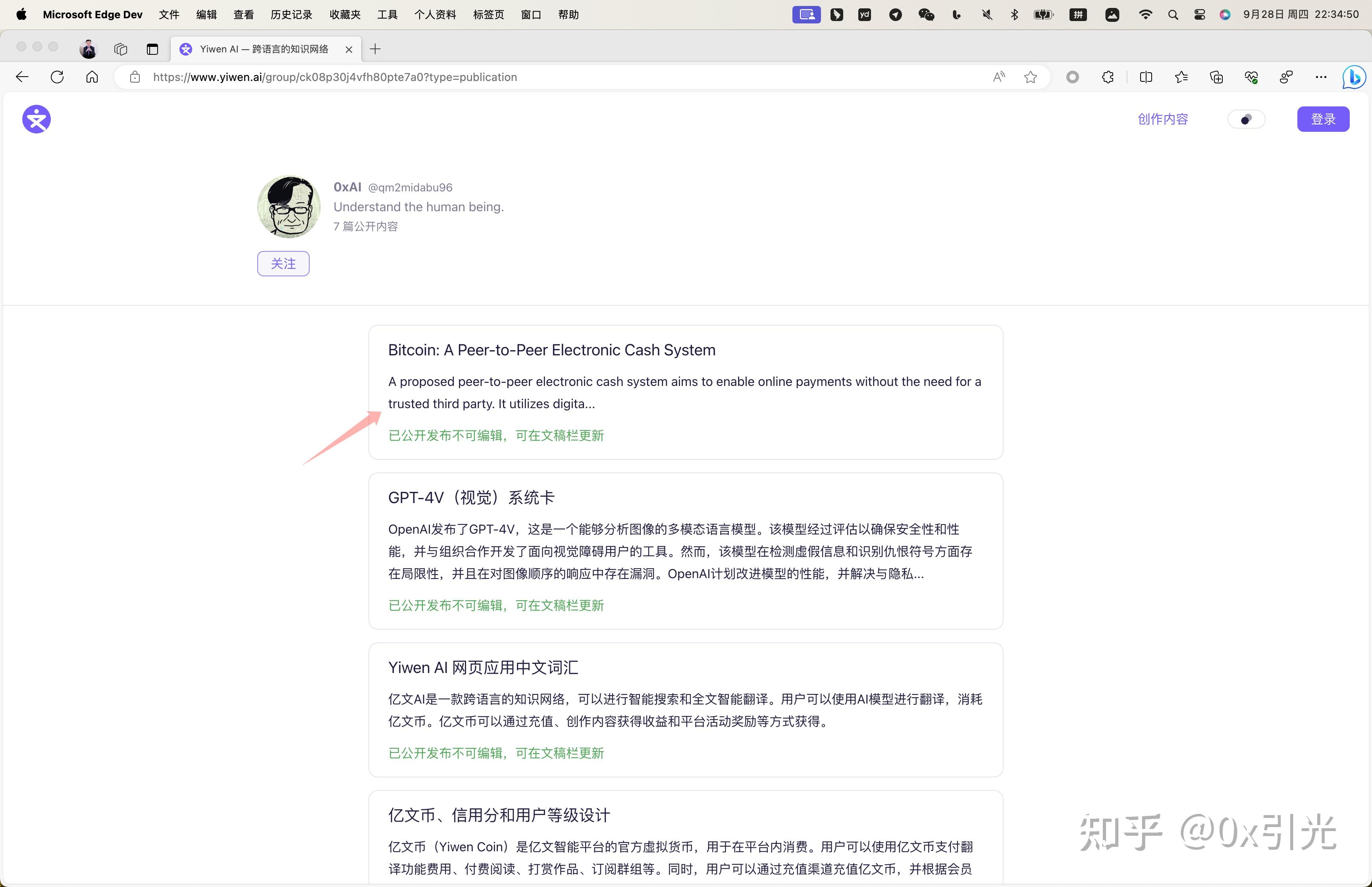The height and width of the screenshot is (887, 1372).
Task: Open the workspaces icon in tab bar
Action: pyautogui.click(x=120, y=49)
